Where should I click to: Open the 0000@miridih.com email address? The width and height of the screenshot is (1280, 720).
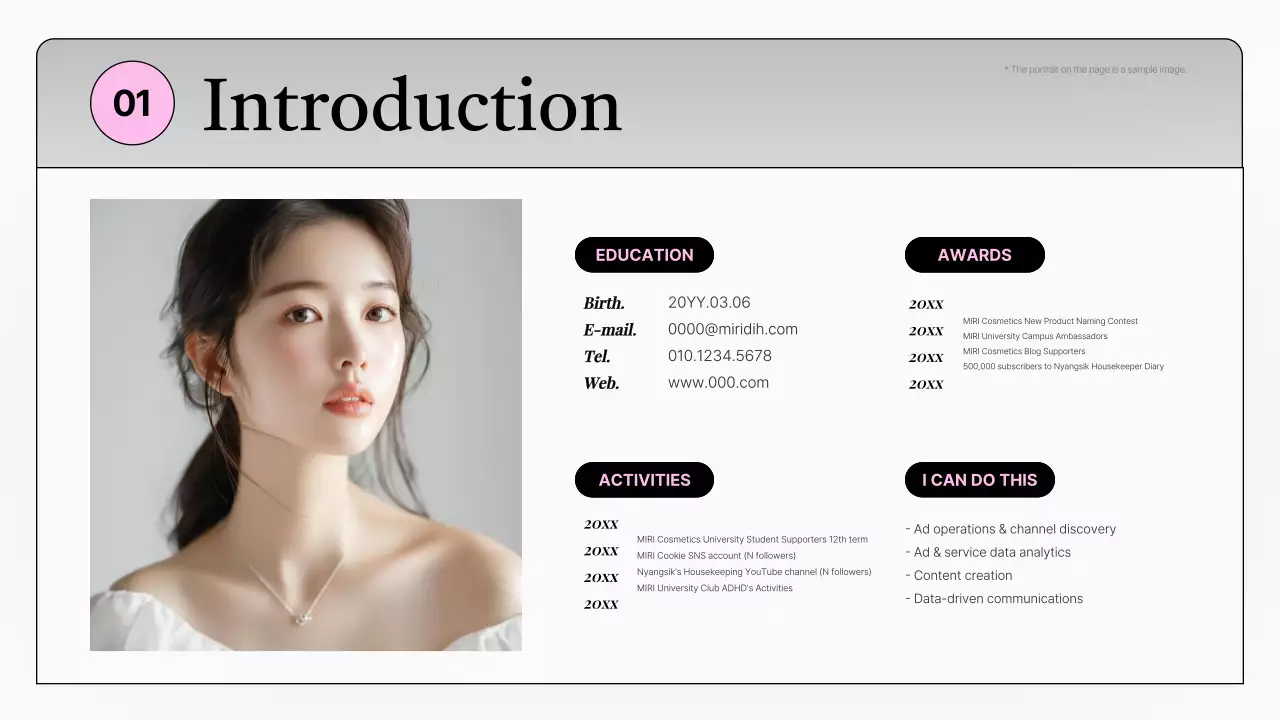tap(732, 329)
